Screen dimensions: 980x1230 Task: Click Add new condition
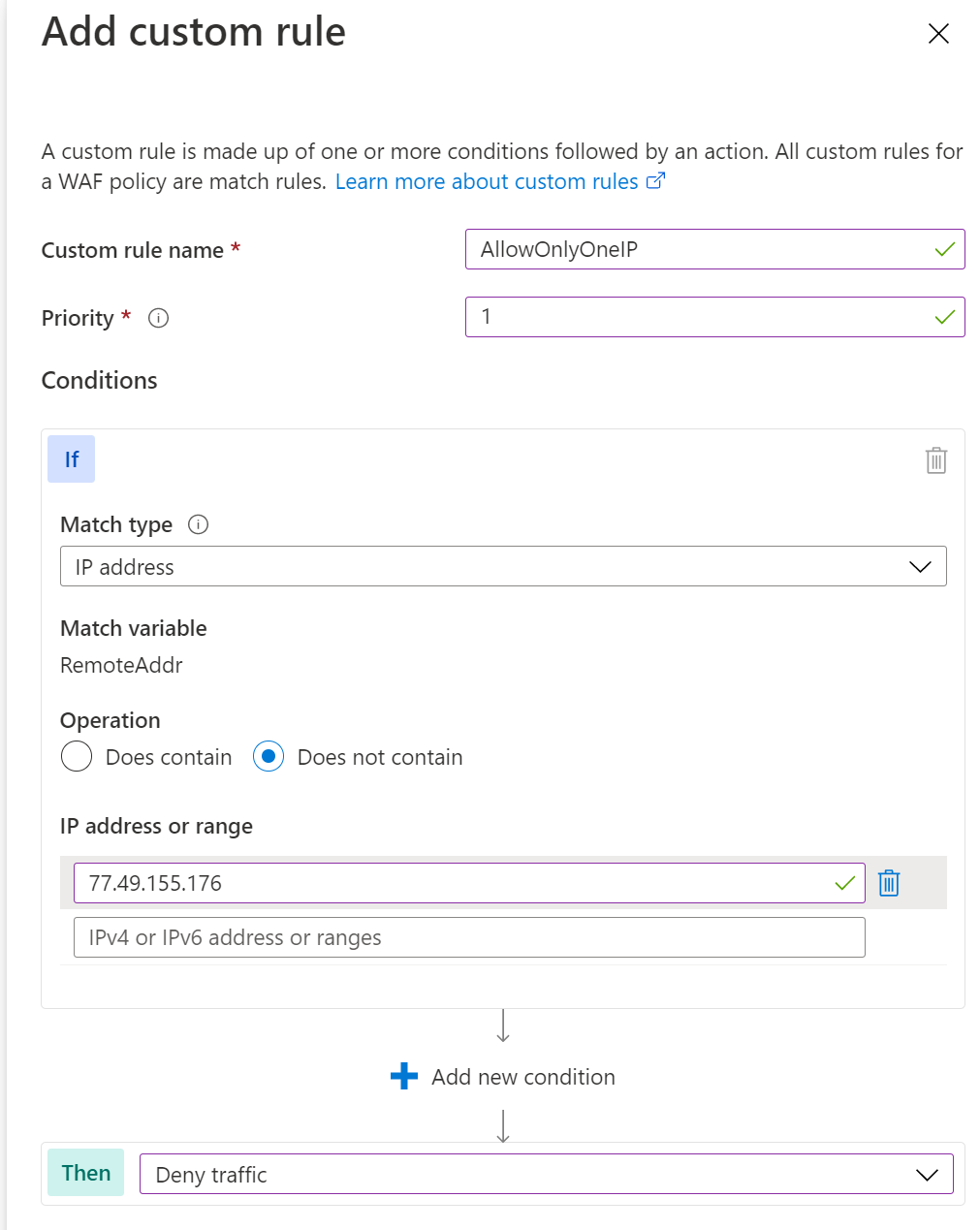pos(522,1076)
